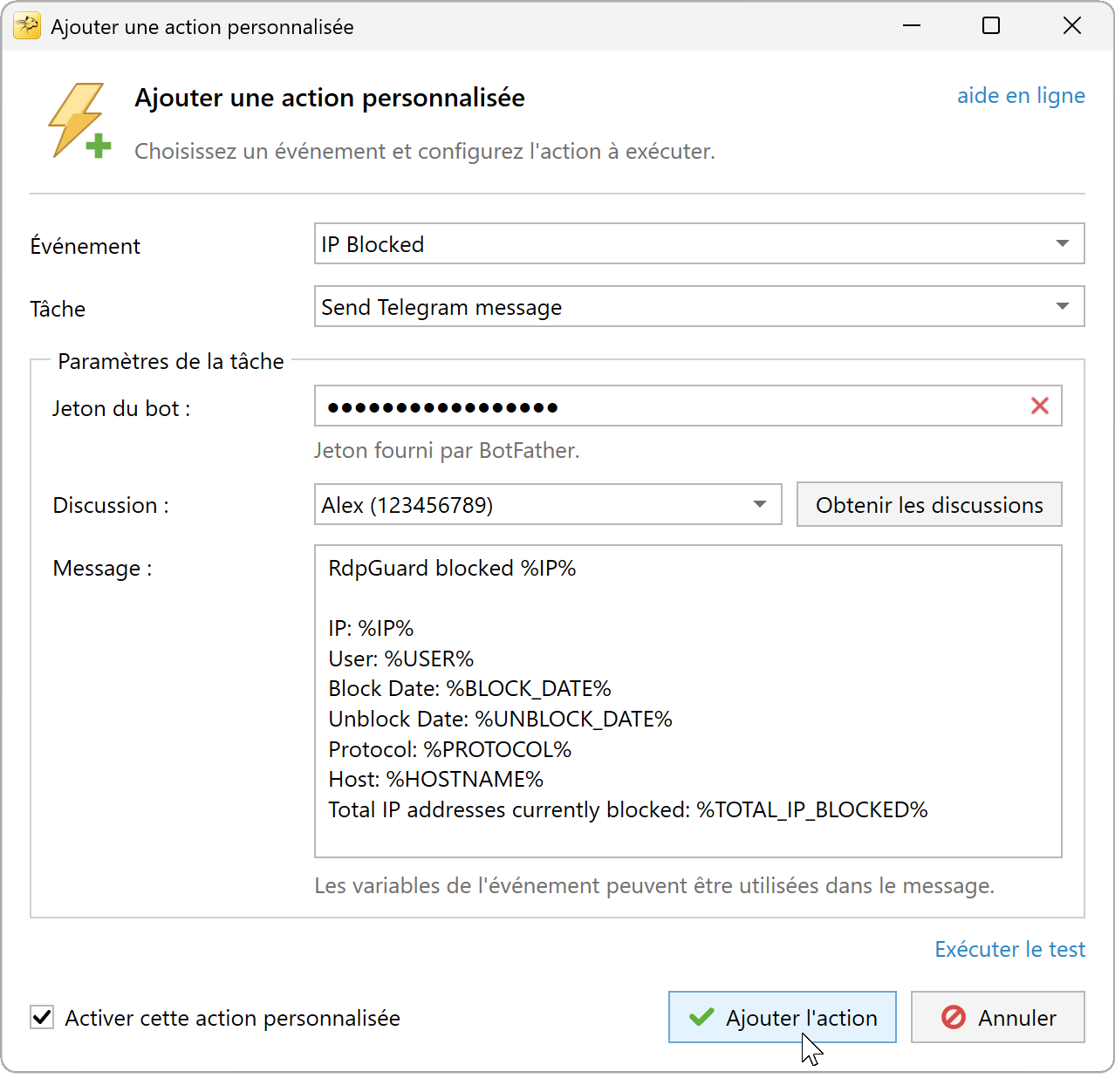Click the Ajouter l'action button
The height and width of the screenshot is (1092, 1115).
tap(783, 1017)
